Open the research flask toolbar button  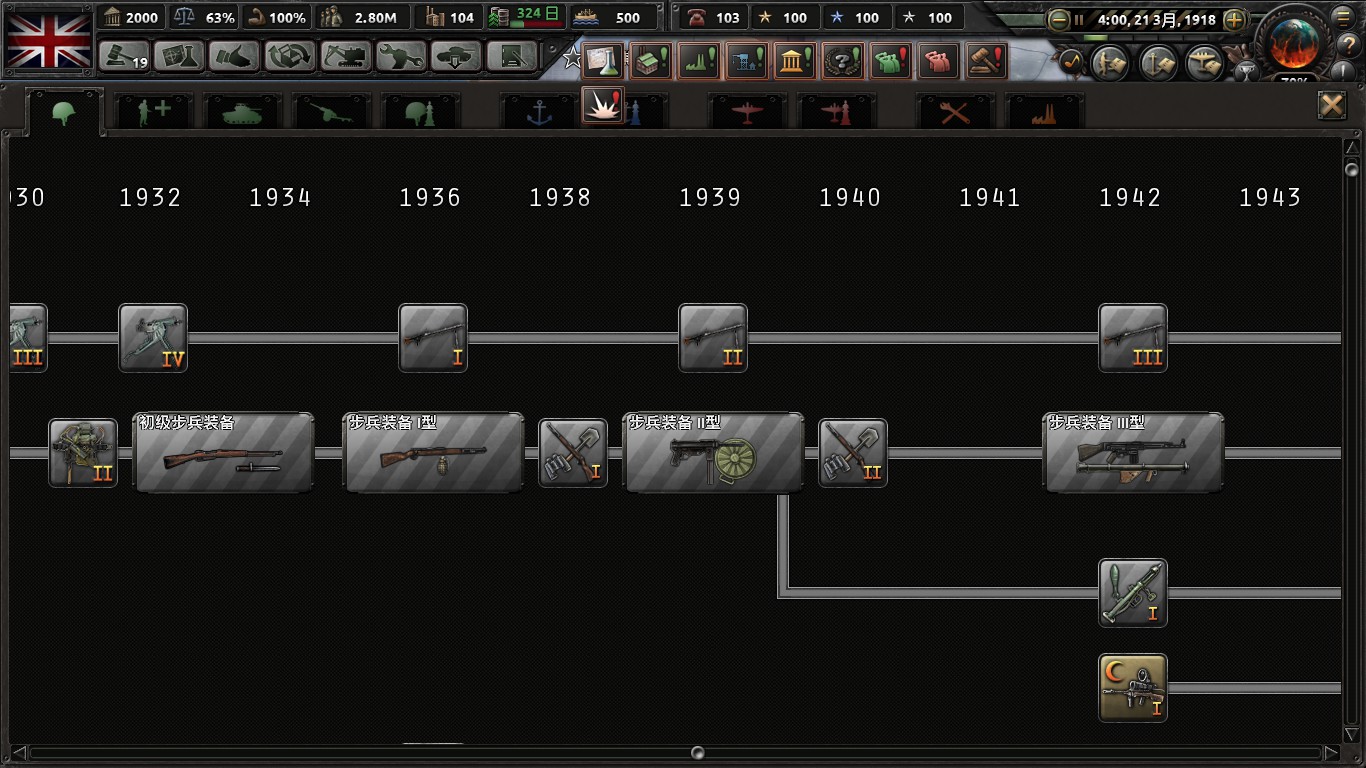(179, 56)
